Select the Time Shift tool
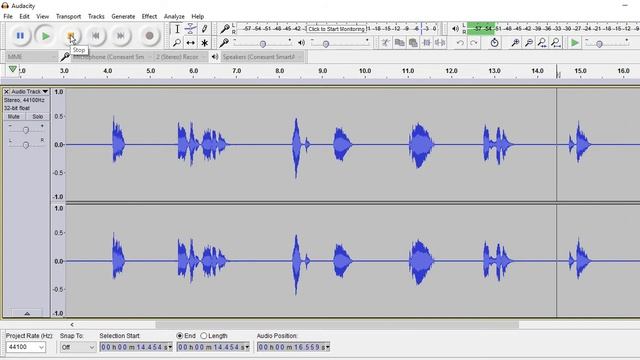The width and height of the screenshot is (640, 360). (190, 42)
